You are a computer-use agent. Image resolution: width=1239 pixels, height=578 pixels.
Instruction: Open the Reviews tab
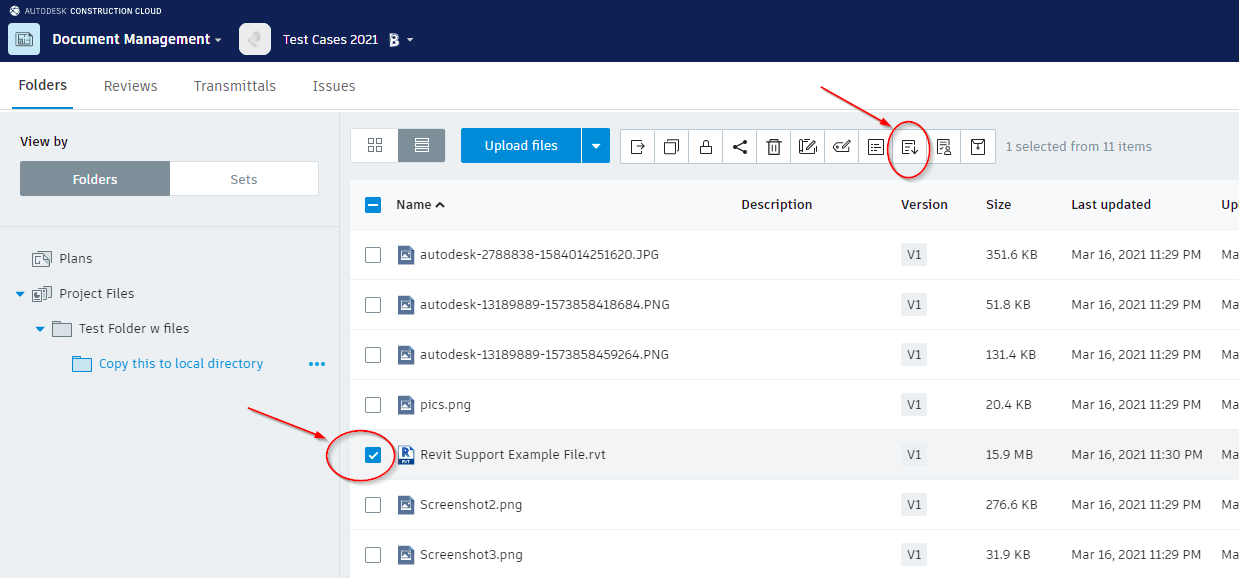(130, 86)
